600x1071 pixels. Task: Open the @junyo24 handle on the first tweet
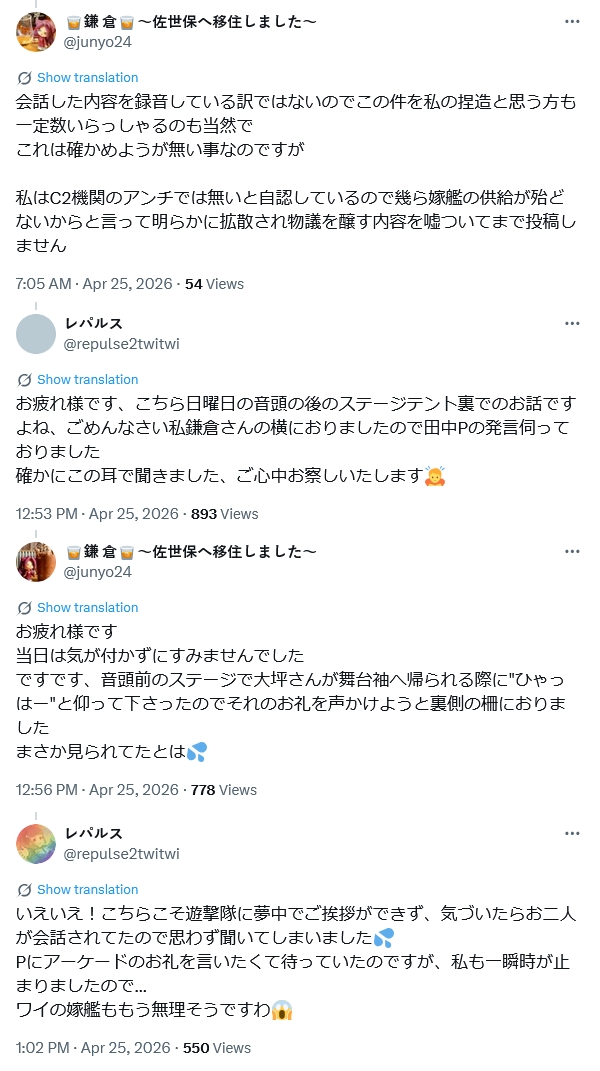pos(98,42)
